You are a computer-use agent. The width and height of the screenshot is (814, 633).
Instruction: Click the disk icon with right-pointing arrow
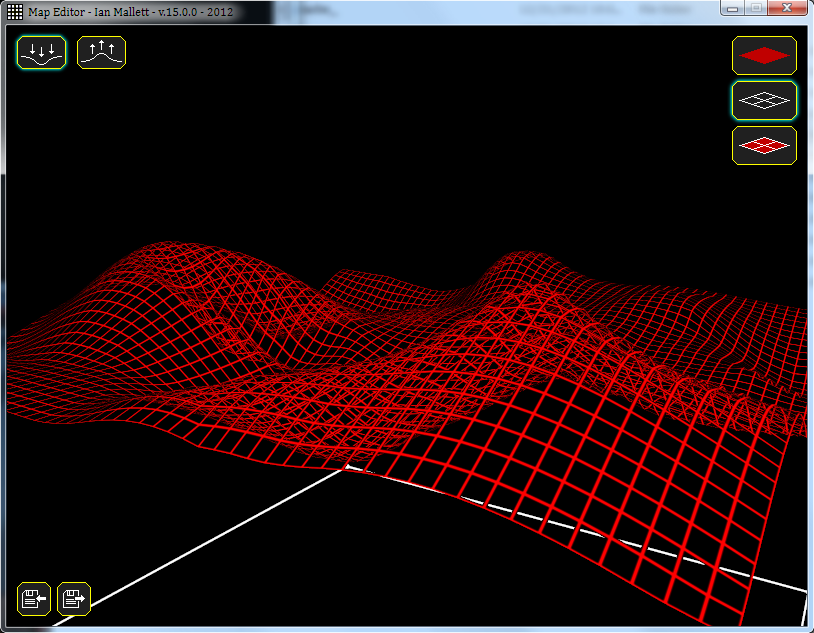74,599
